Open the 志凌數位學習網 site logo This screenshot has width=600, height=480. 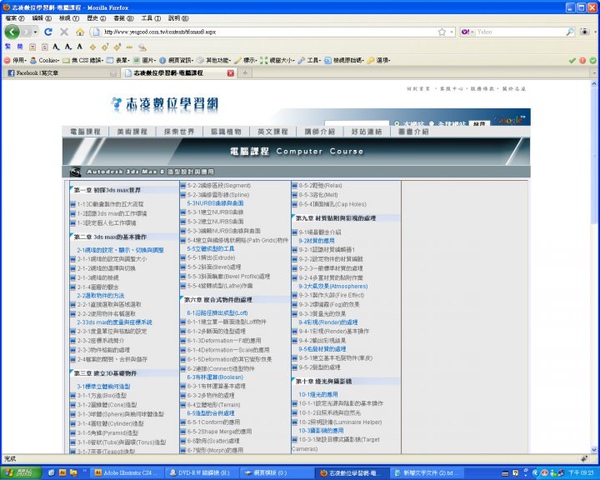(x=165, y=104)
